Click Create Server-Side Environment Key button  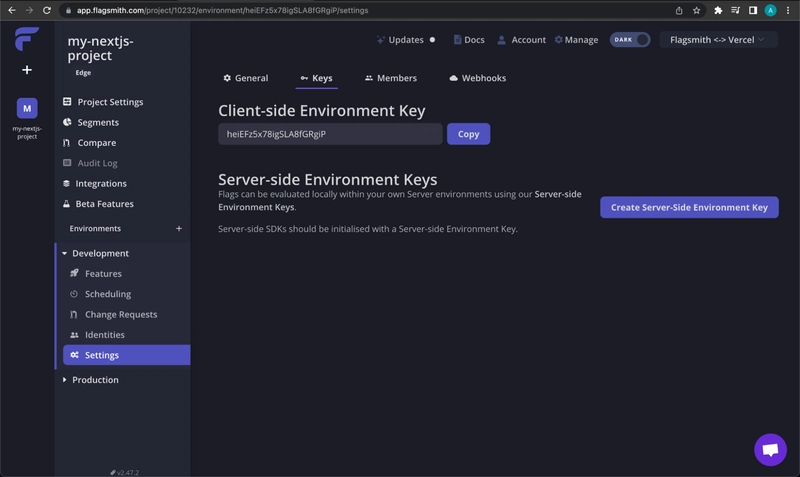click(x=689, y=207)
